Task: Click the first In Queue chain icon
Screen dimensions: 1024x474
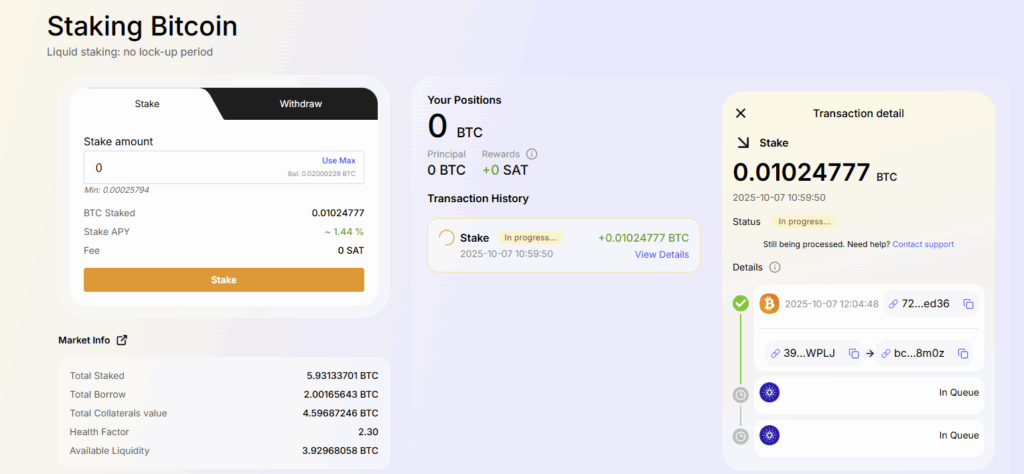Action: 769,393
